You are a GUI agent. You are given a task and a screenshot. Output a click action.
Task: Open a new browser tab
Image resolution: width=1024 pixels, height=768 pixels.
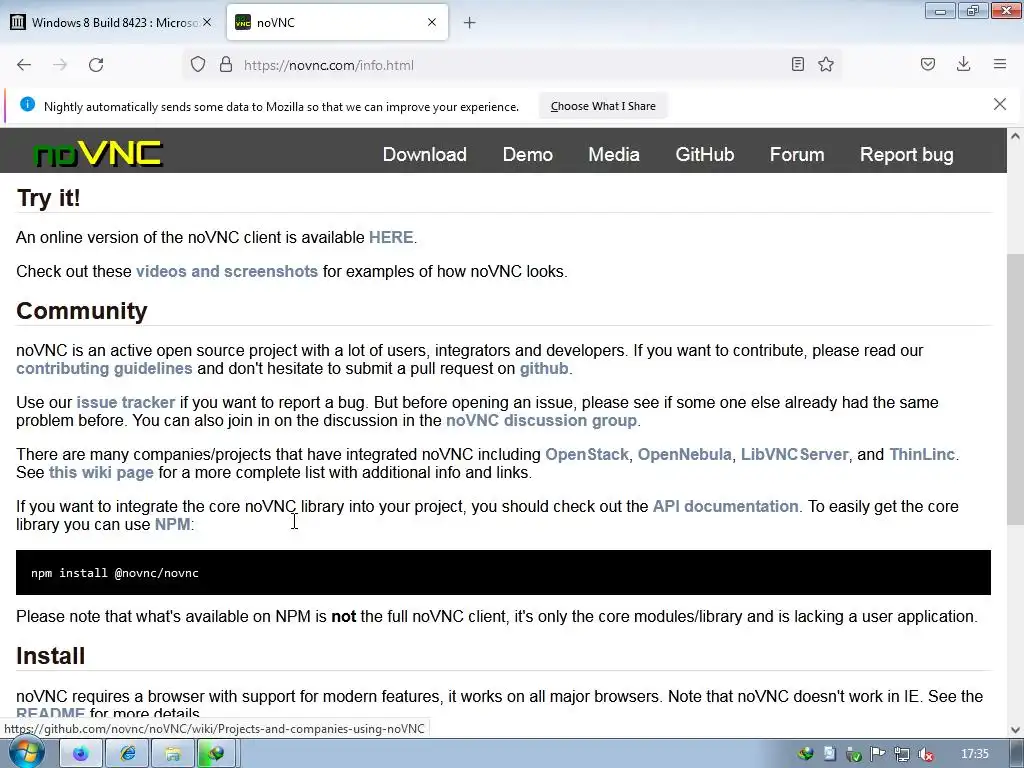pyautogui.click(x=470, y=23)
